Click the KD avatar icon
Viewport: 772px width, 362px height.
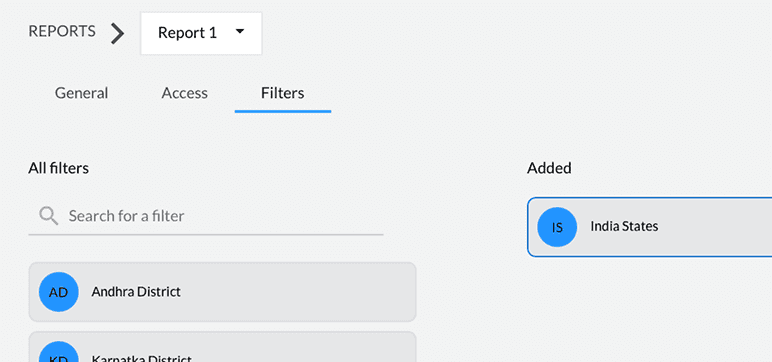[59, 352]
